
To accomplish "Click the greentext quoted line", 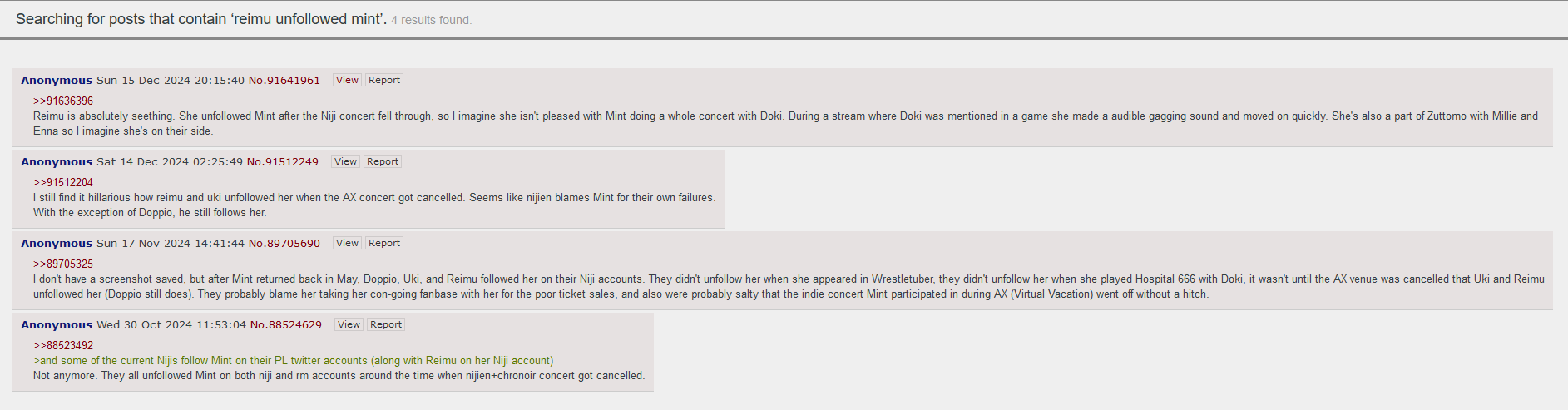I will 293,360.
